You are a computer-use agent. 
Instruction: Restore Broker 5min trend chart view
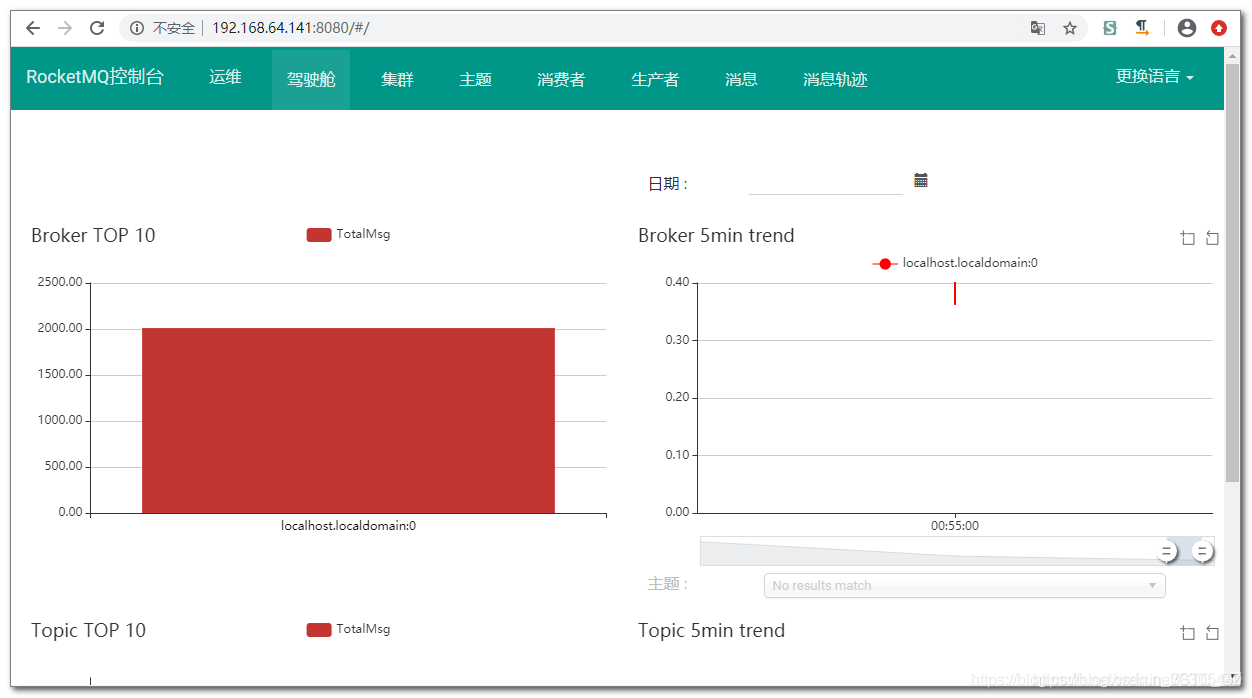pos(1212,238)
